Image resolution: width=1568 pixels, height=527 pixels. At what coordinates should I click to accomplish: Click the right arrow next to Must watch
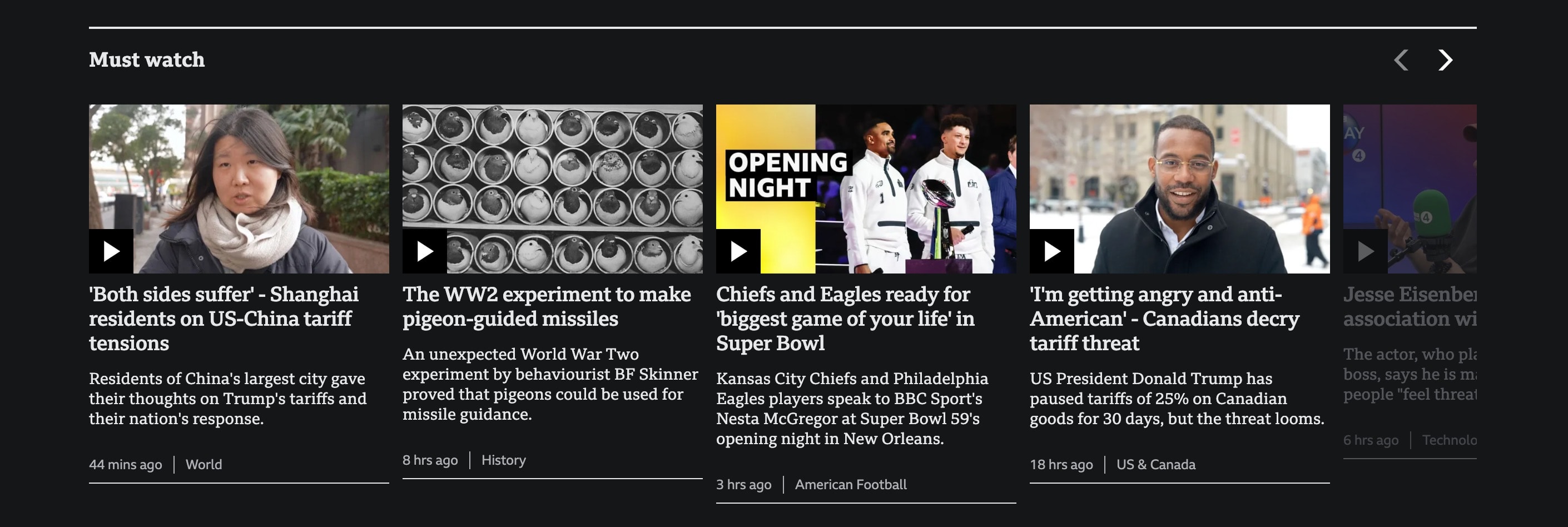1445,59
